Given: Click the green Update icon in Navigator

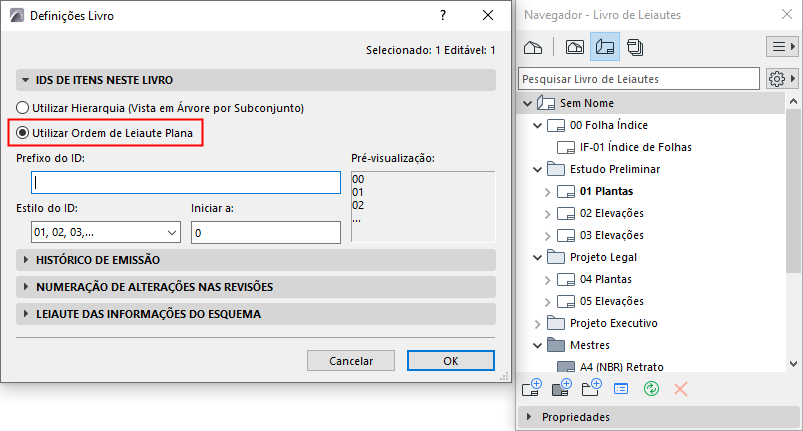Looking at the screenshot, I should pyautogui.click(x=651, y=389).
